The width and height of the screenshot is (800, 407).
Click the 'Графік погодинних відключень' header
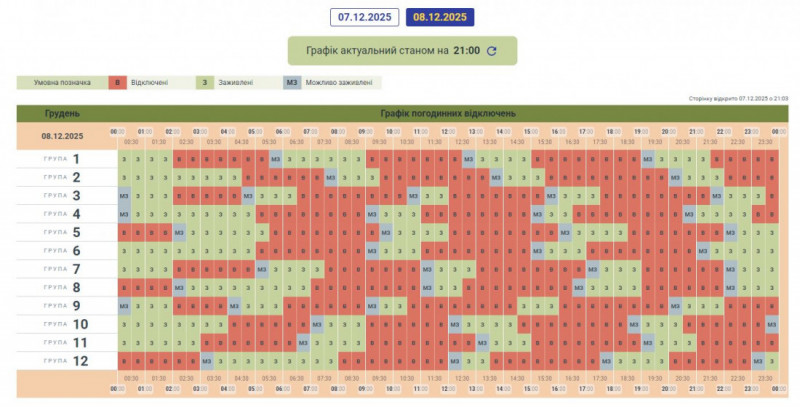pyautogui.click(x=448, y=113)
